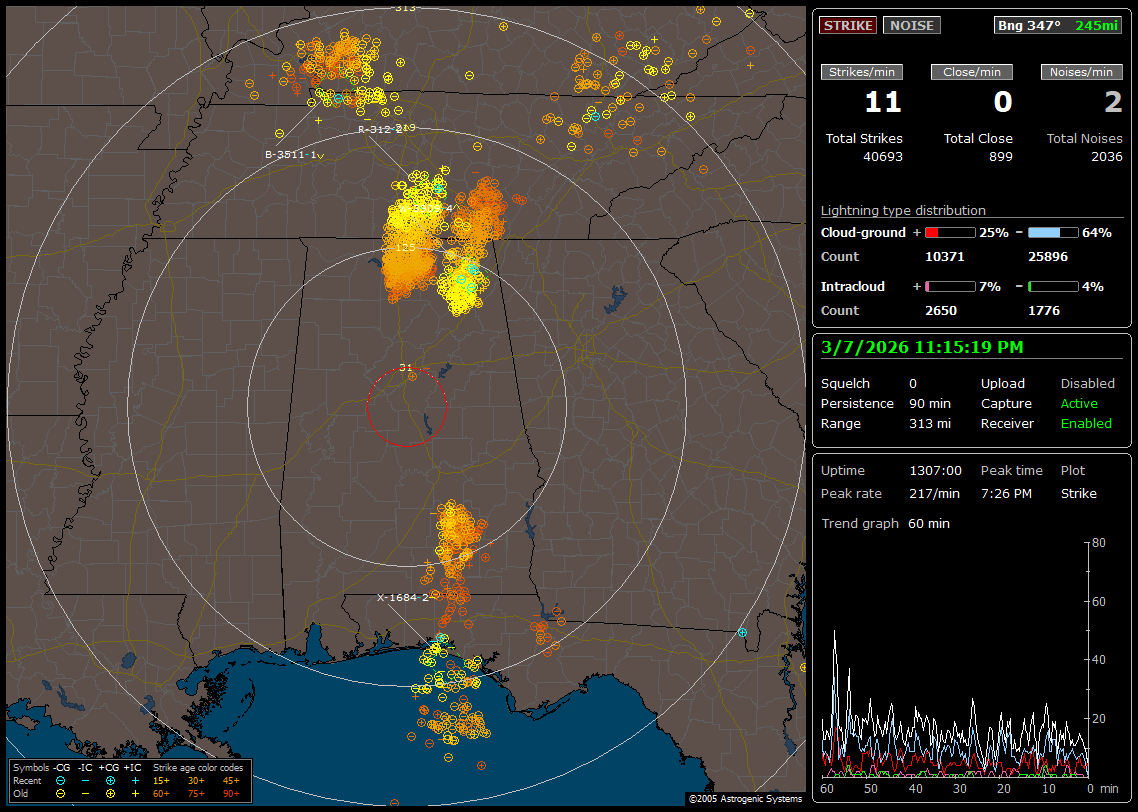Screen dimensions: 1138x812
Task: Toggle the STRIKE indicator
Action: 848,25
